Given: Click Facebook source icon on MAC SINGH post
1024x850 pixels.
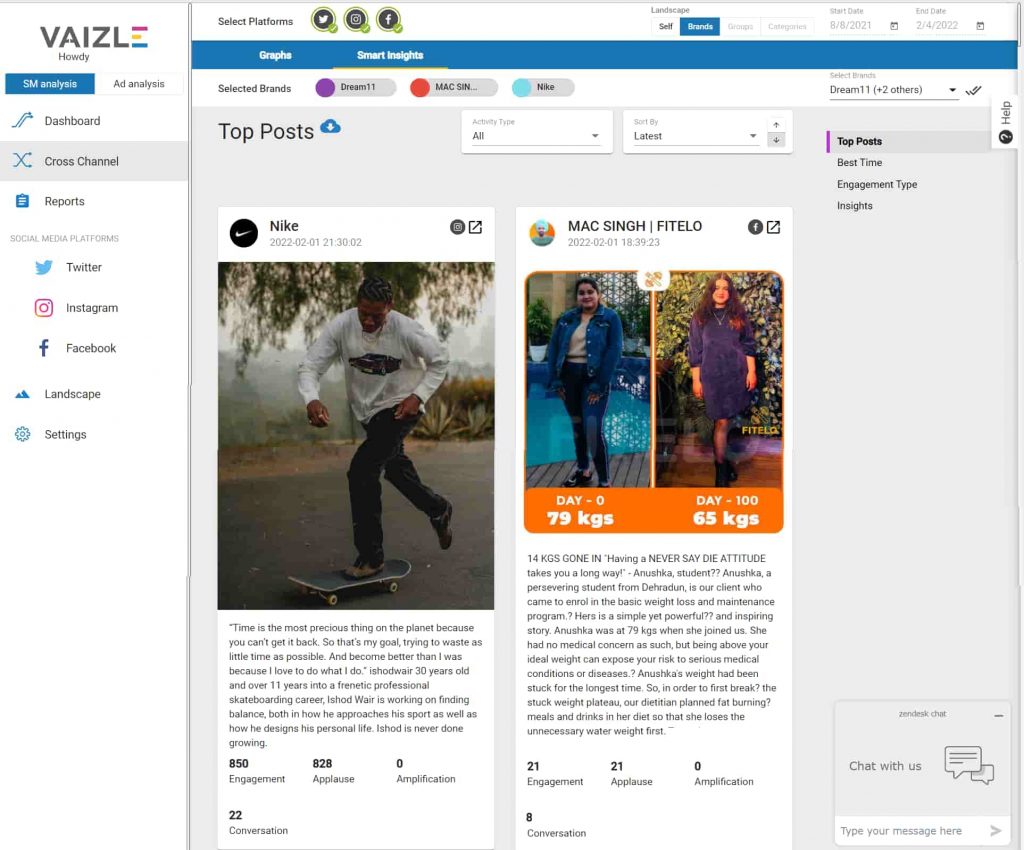Looking at the screenshot, I should 755,227.
